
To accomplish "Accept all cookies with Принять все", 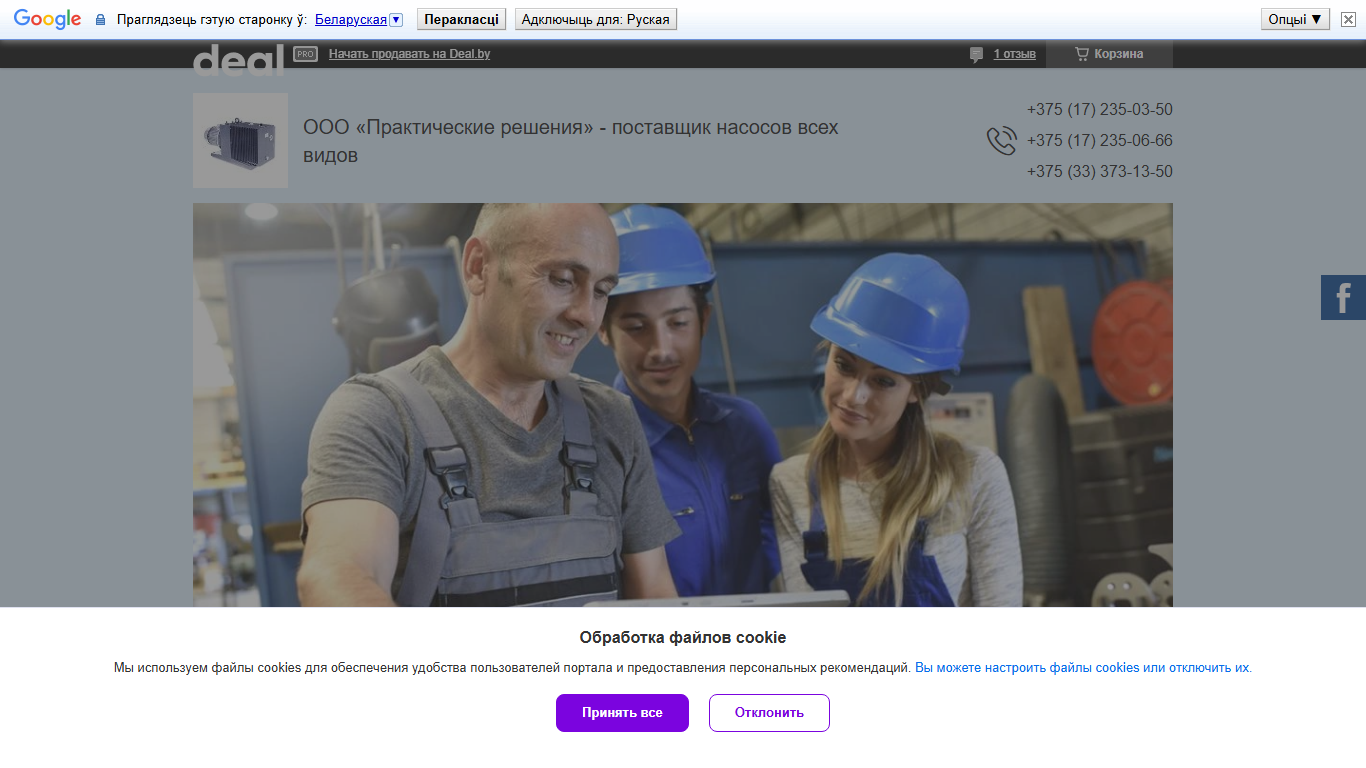I will 622,713.
